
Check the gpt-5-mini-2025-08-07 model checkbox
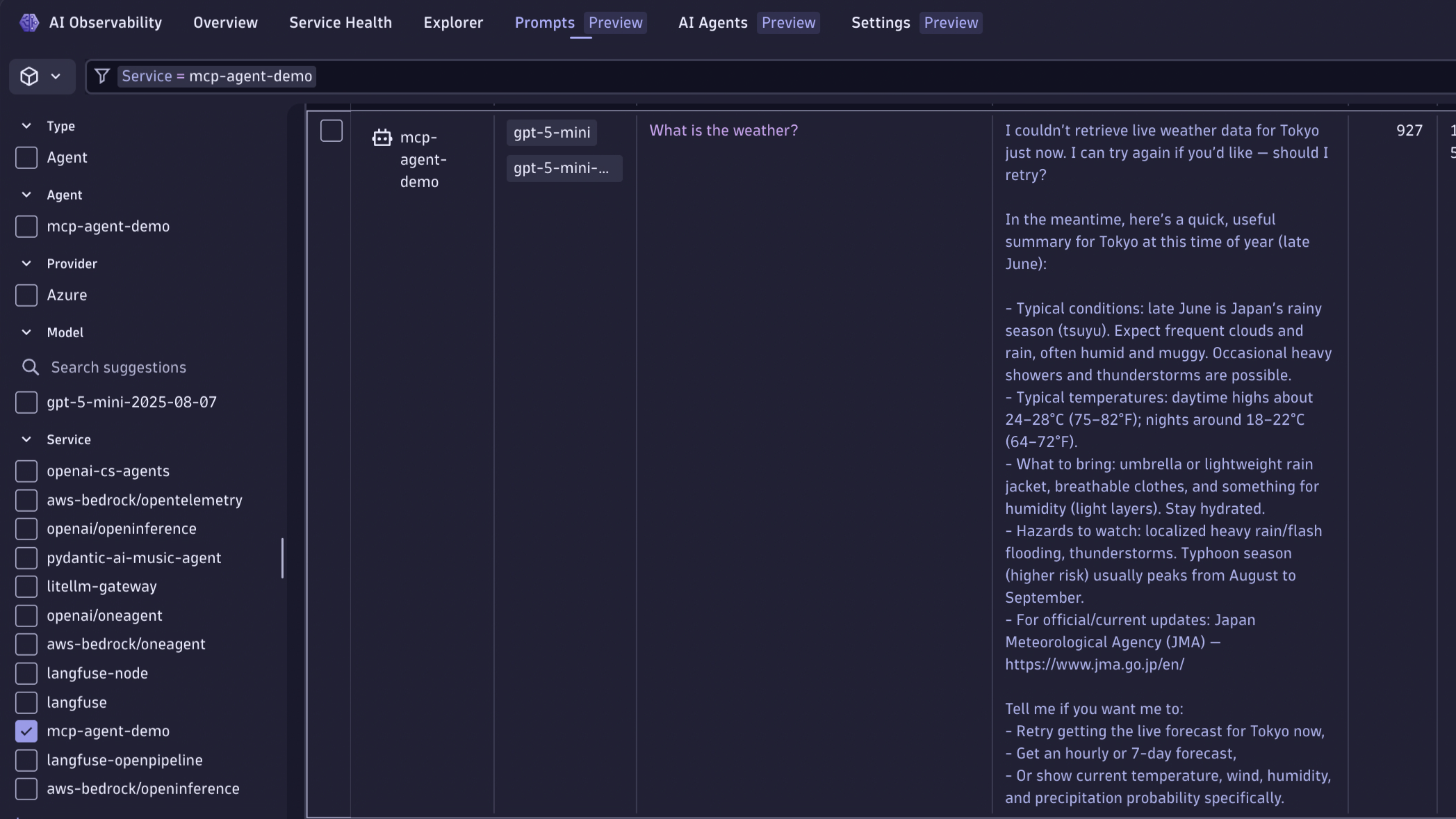pyautogui.click(x=26, y=403)
